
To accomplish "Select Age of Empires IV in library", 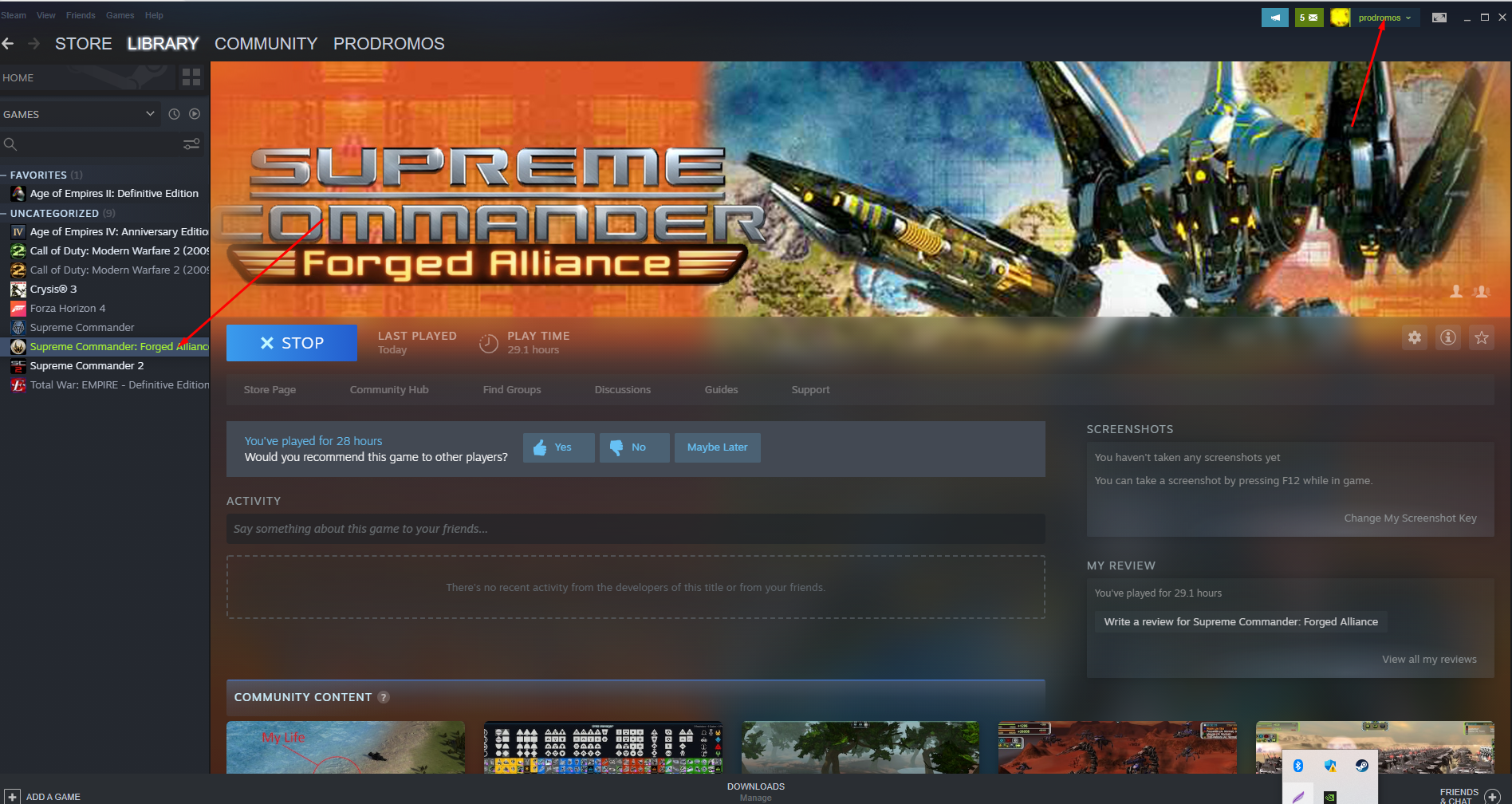I will [x=104, y=231].
